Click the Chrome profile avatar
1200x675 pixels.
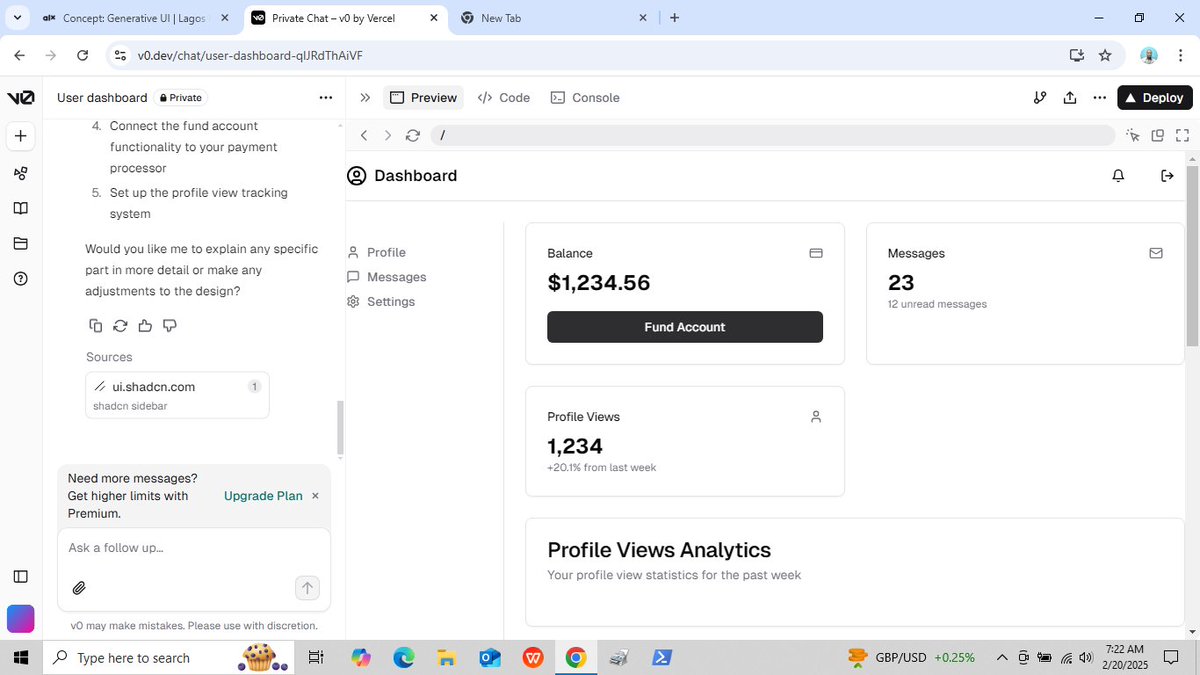(1149, 55)
